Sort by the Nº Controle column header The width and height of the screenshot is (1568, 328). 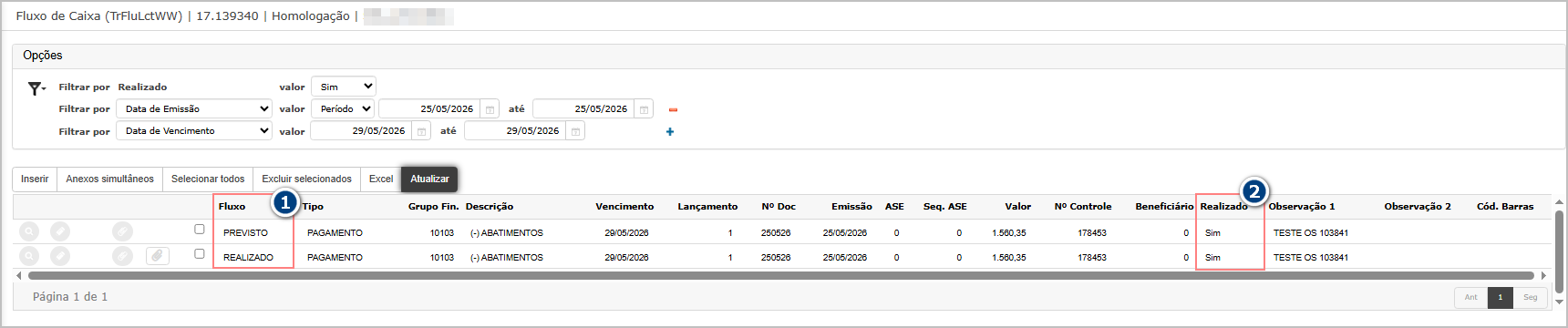[1083, 207]
